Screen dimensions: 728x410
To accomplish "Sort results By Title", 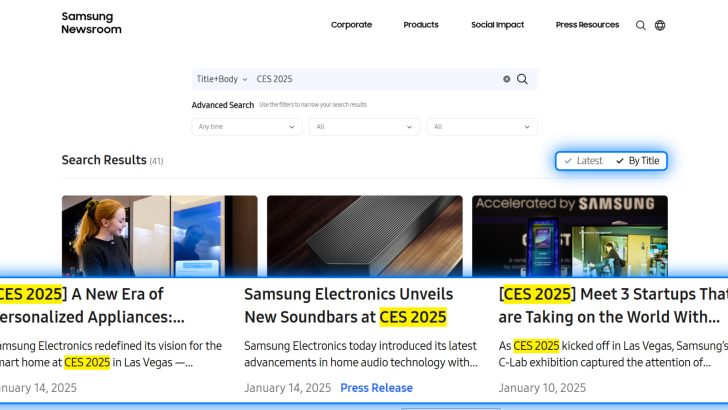I will point(637,161).
